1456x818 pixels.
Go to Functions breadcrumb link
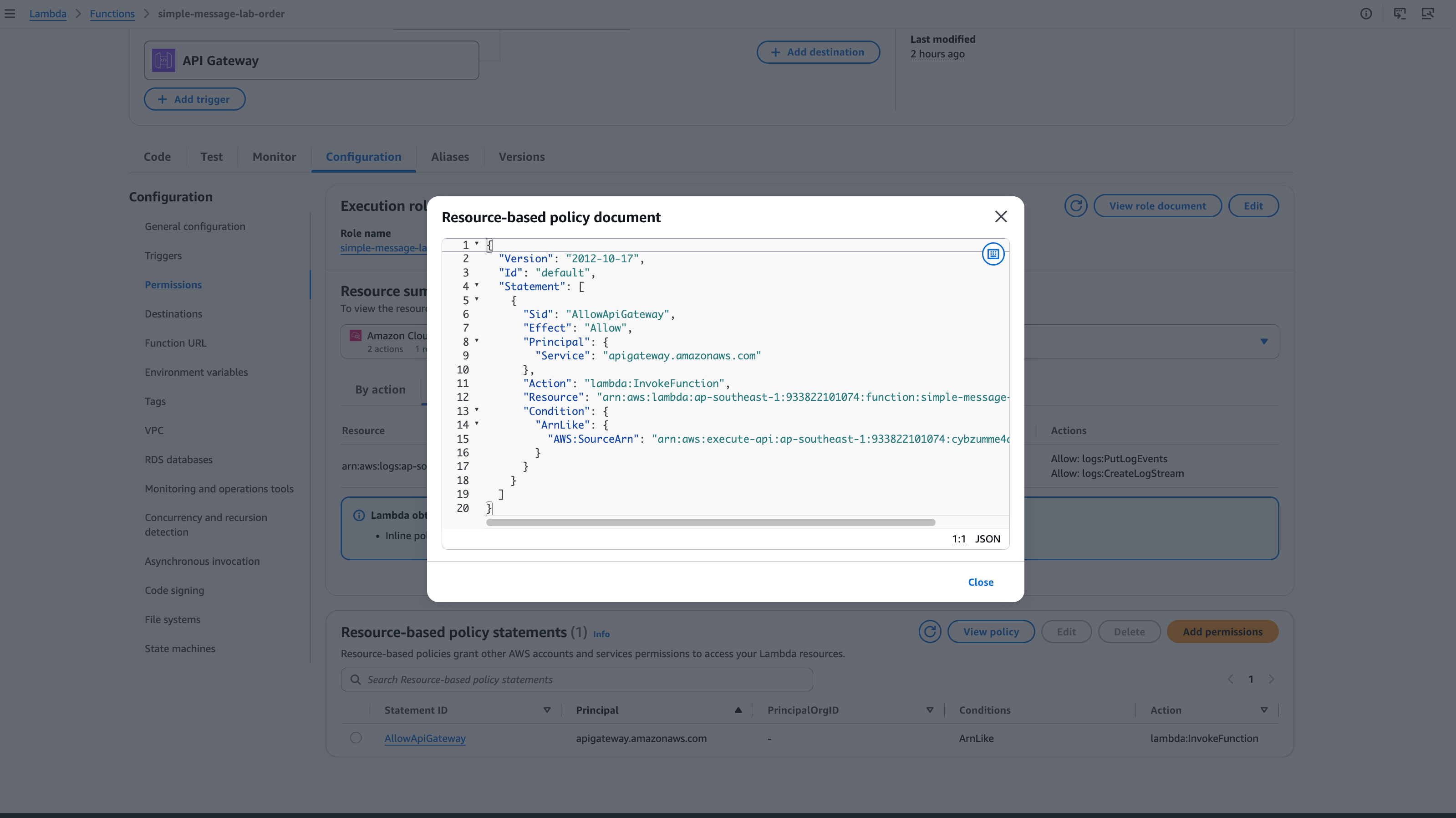point(112,14)
